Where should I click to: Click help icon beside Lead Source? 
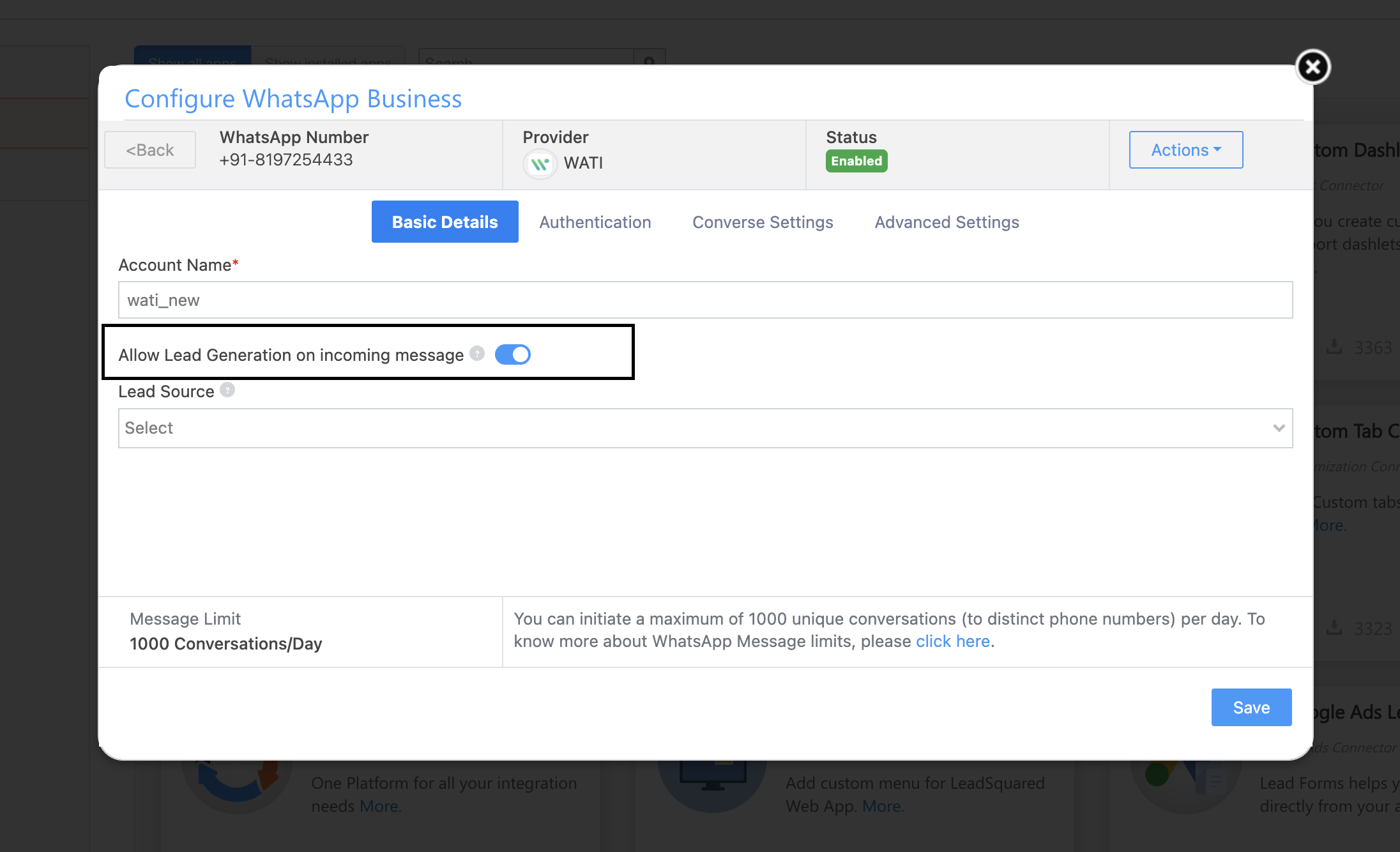[x=227, y=390]
